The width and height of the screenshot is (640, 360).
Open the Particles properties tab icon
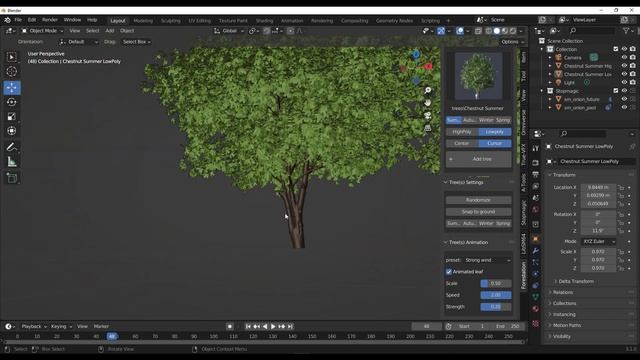tap(536, 262)
